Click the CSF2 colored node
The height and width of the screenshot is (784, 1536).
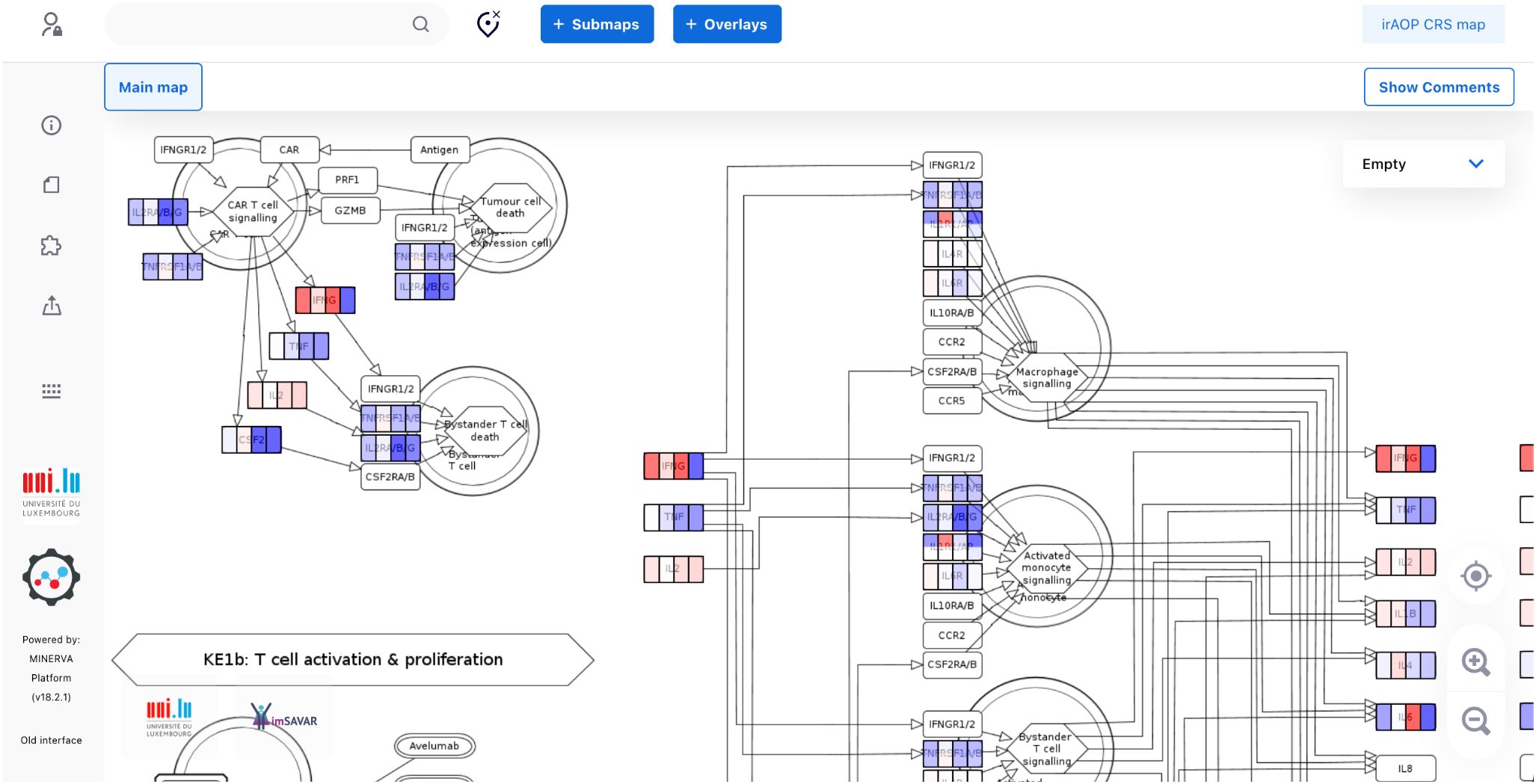[252, 439]
